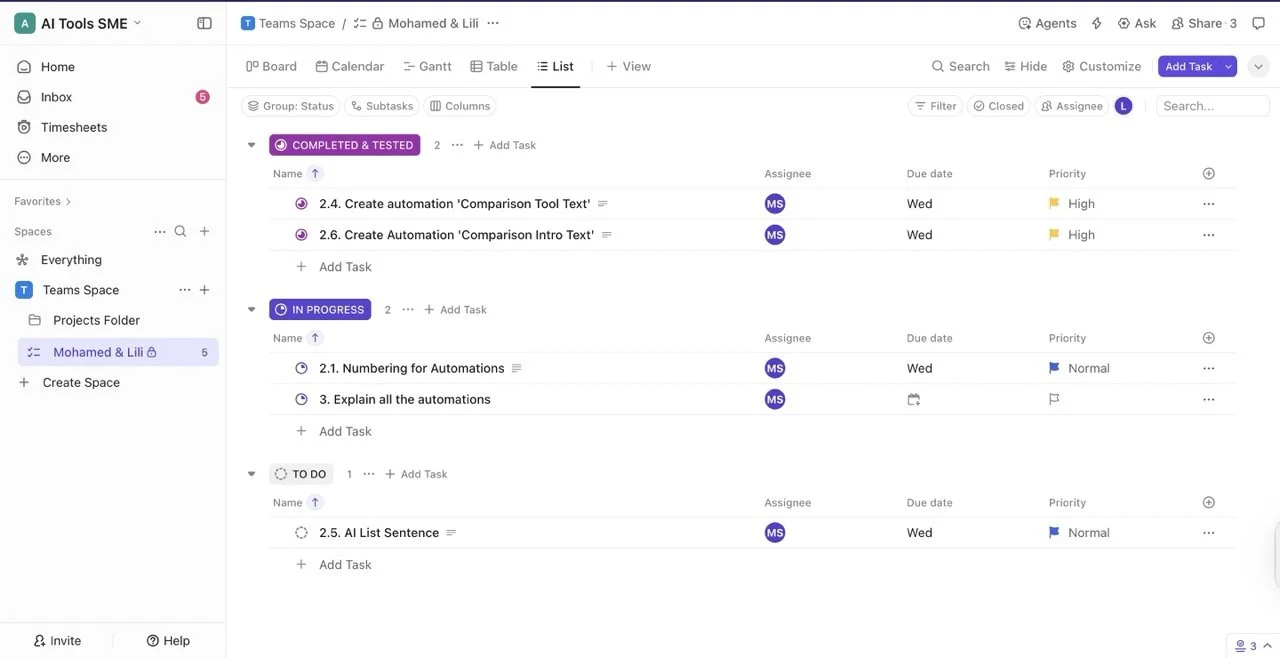Viewport: 1280px width, 658px height.
Task: Toggle the Closed tasks filter
Action: pos(998,106)
